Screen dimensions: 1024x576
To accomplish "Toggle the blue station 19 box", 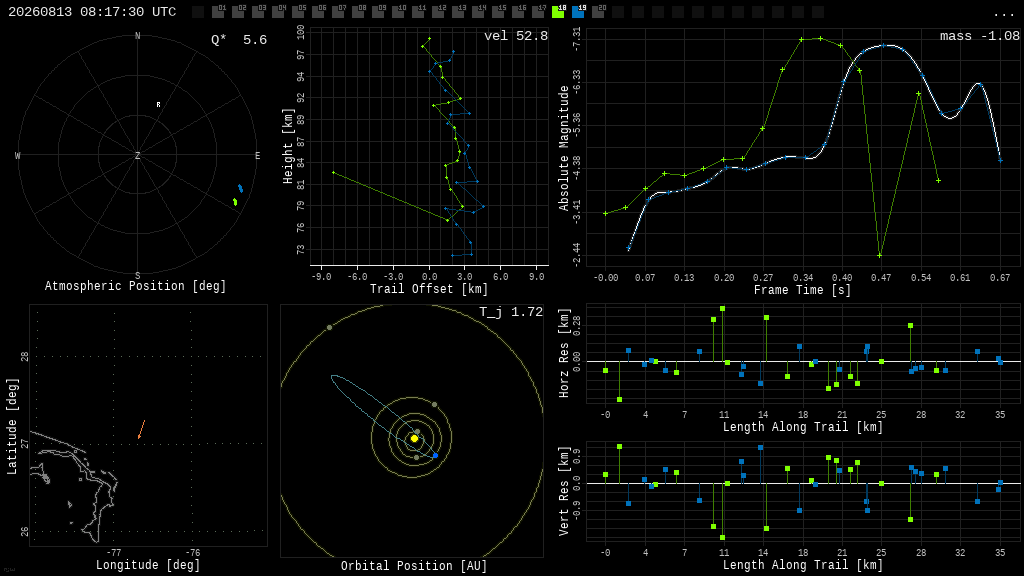I will (x=579, y=12).
